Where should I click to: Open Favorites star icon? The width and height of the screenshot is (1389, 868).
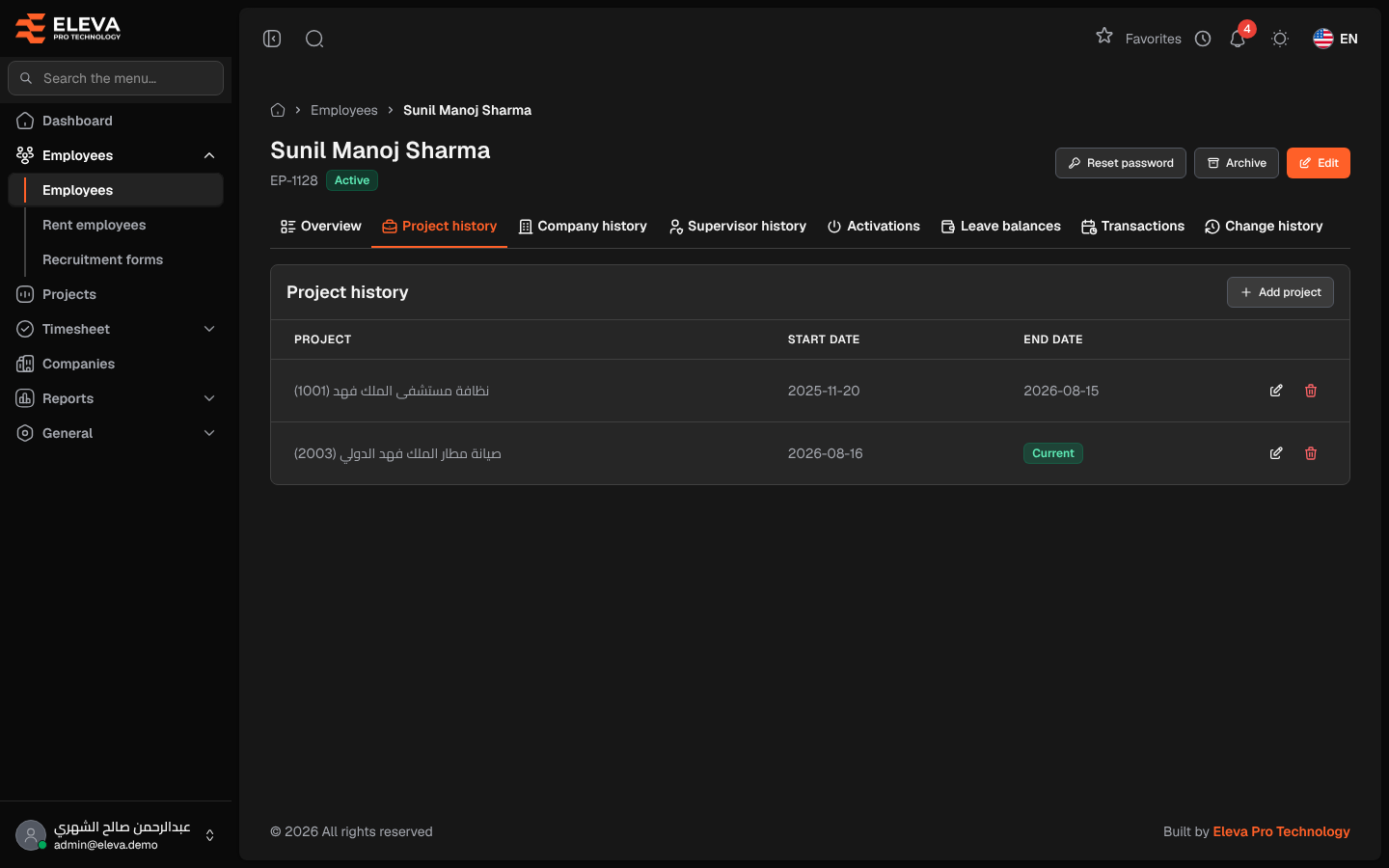point(1104,37)
